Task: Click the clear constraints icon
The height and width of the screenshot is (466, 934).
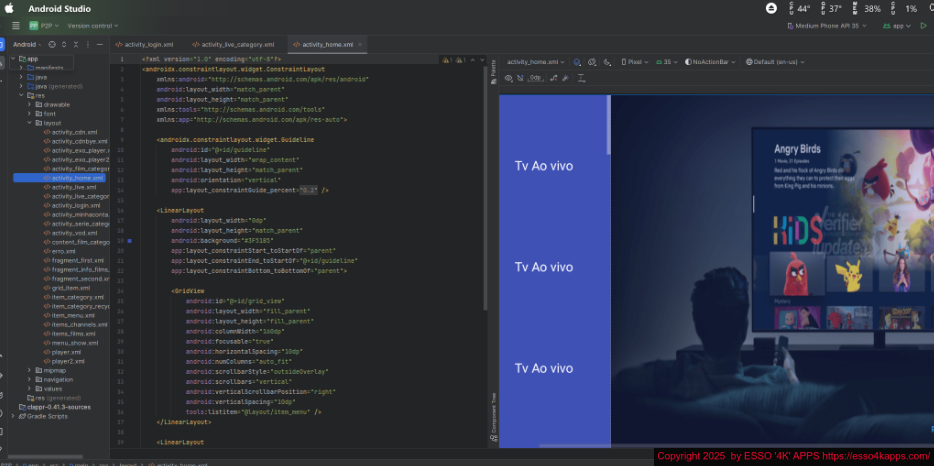Action: coord(554,78)
